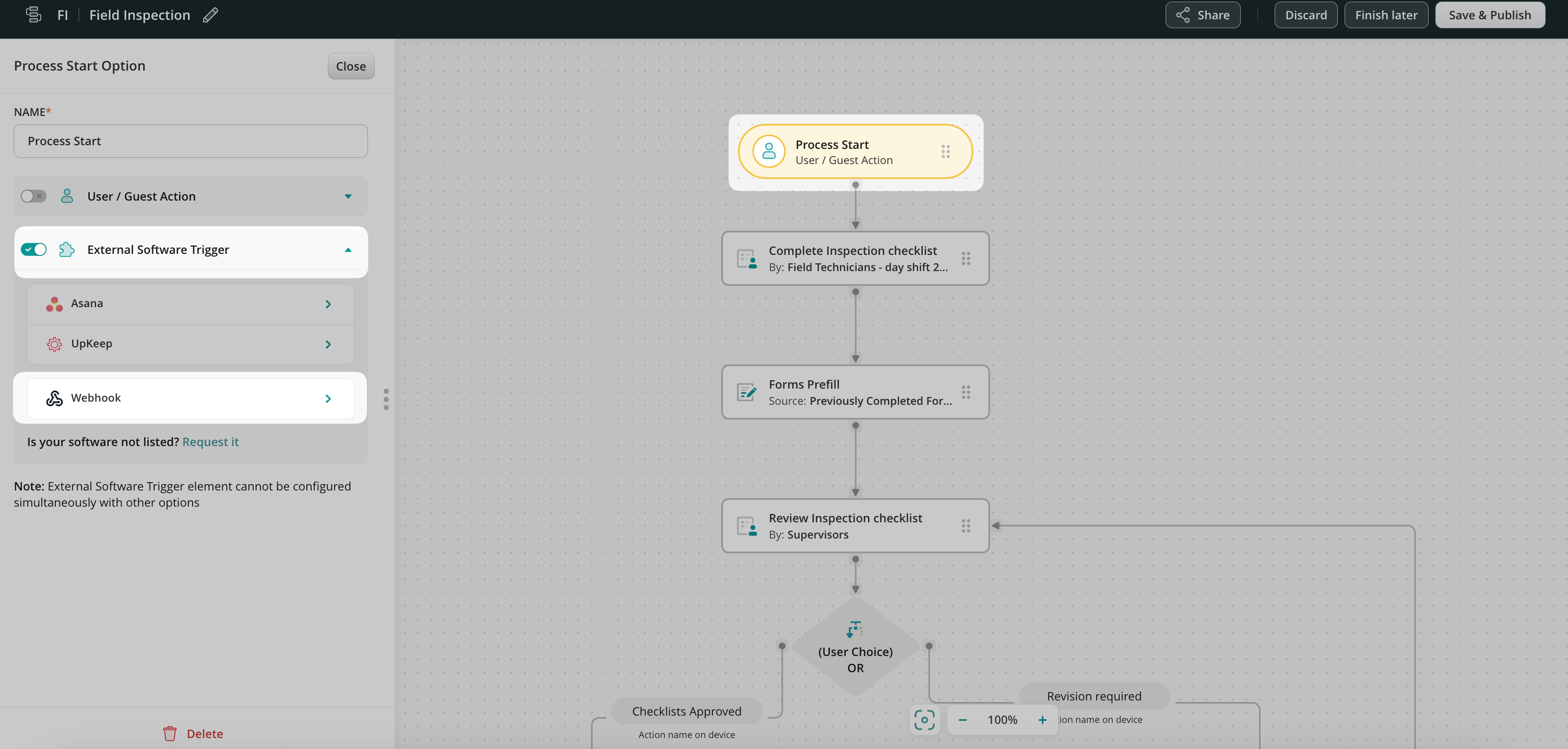Click the fit-to-screen icon beside the zoom controls
Viewport: 1568px width, 749px height.
click(924, 720)
